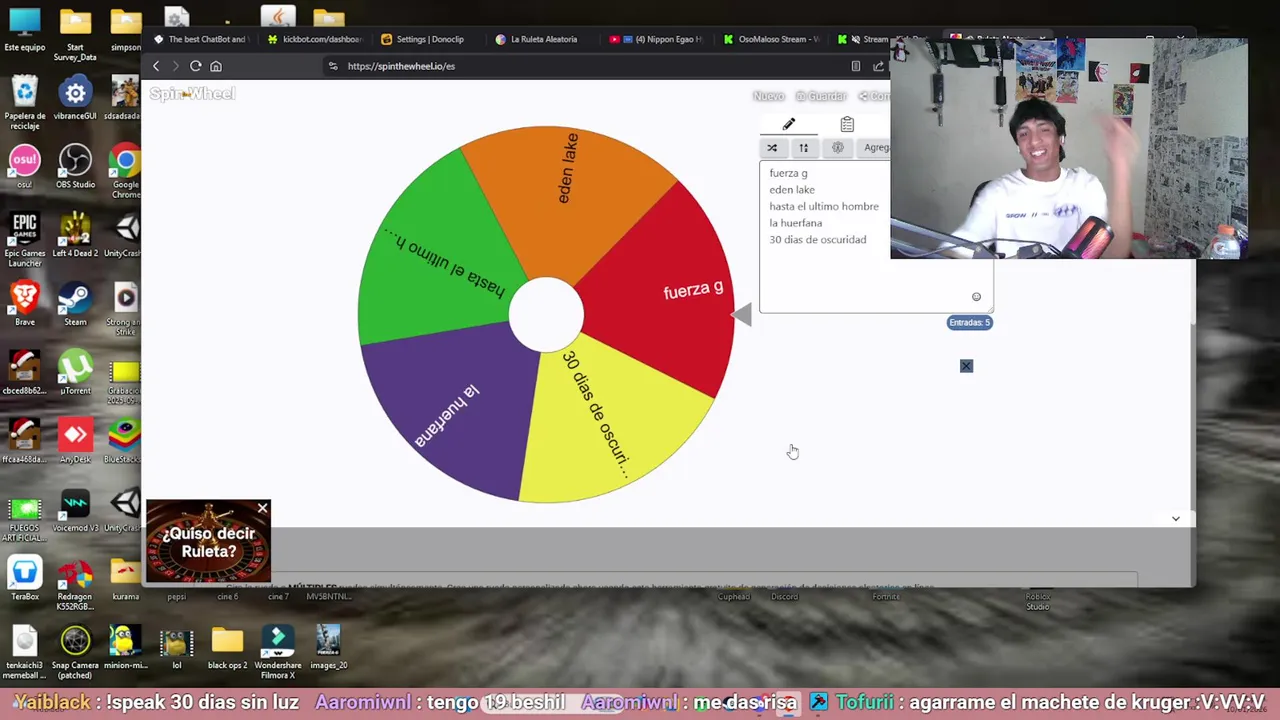Switch to La Ruleta Aleatoria tab
Screen dimensions: 1280x720
click(x=543, y=39)
